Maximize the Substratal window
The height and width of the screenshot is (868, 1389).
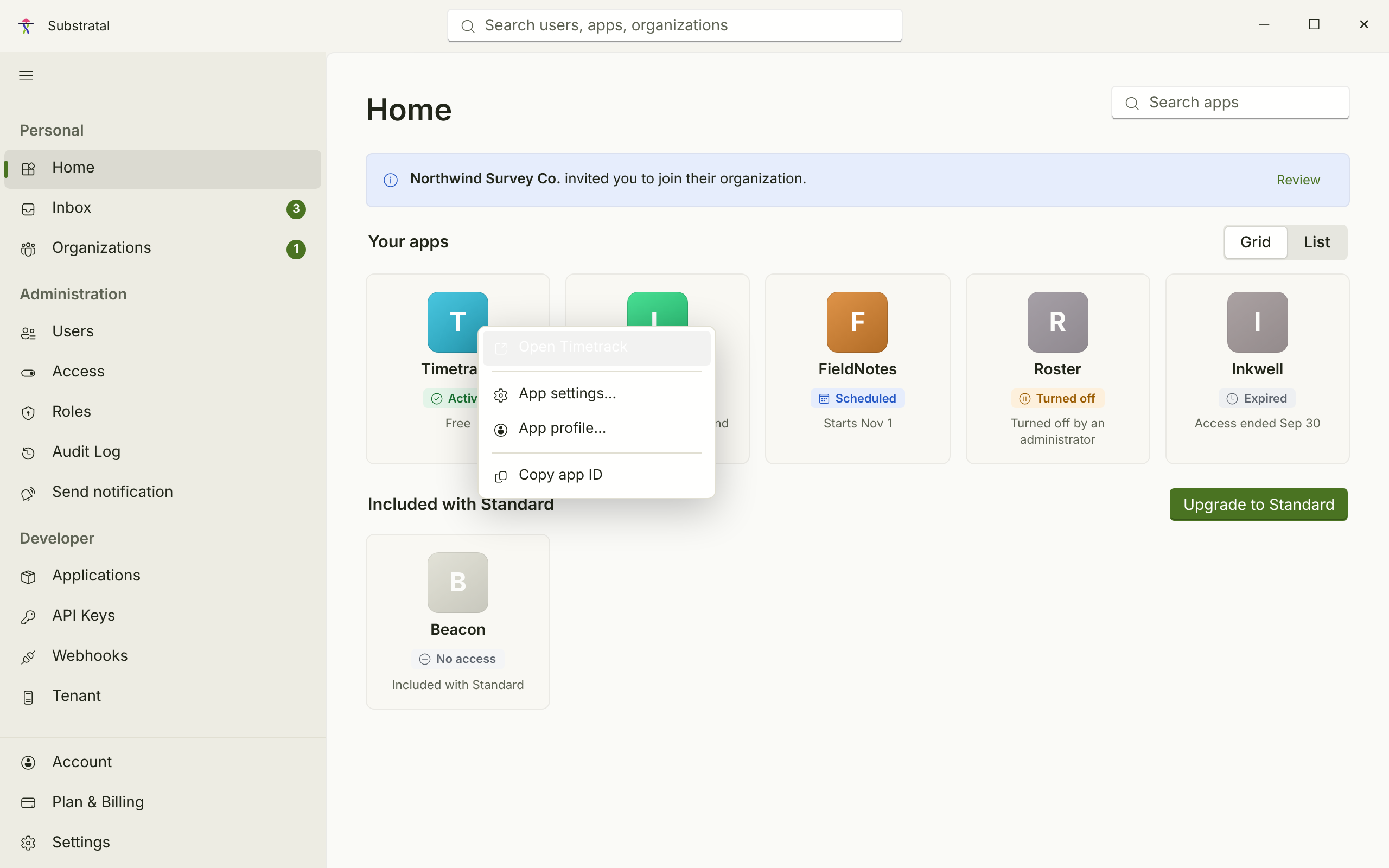point(1314,25)
